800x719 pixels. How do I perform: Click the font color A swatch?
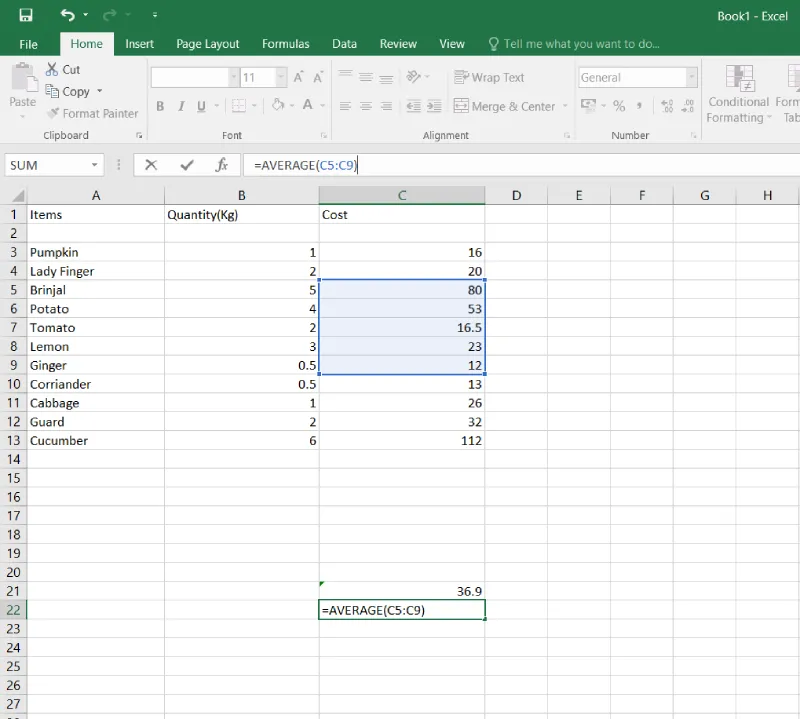307,106
